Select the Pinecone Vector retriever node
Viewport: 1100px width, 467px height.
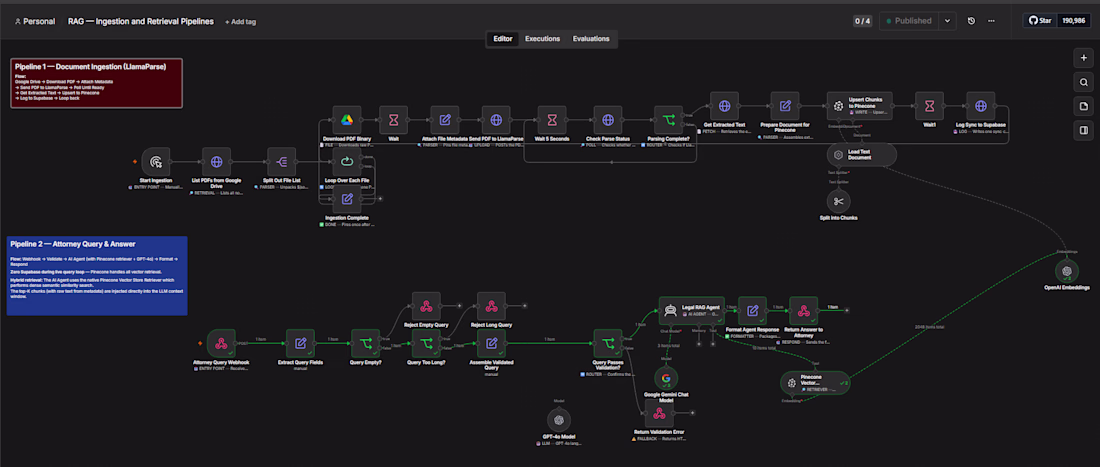point(815,382)
